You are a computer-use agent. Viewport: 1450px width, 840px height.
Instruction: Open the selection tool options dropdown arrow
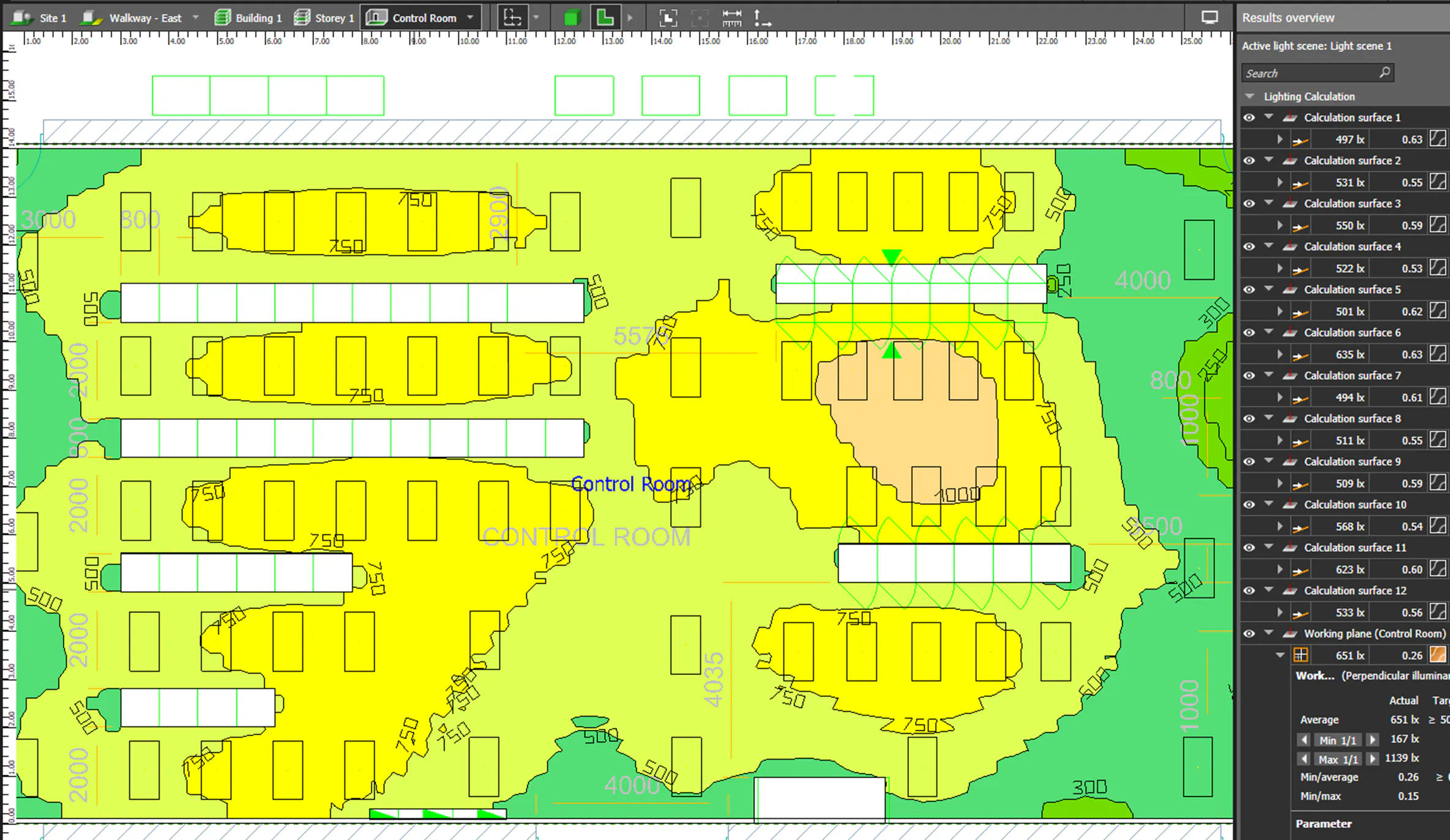536,18
